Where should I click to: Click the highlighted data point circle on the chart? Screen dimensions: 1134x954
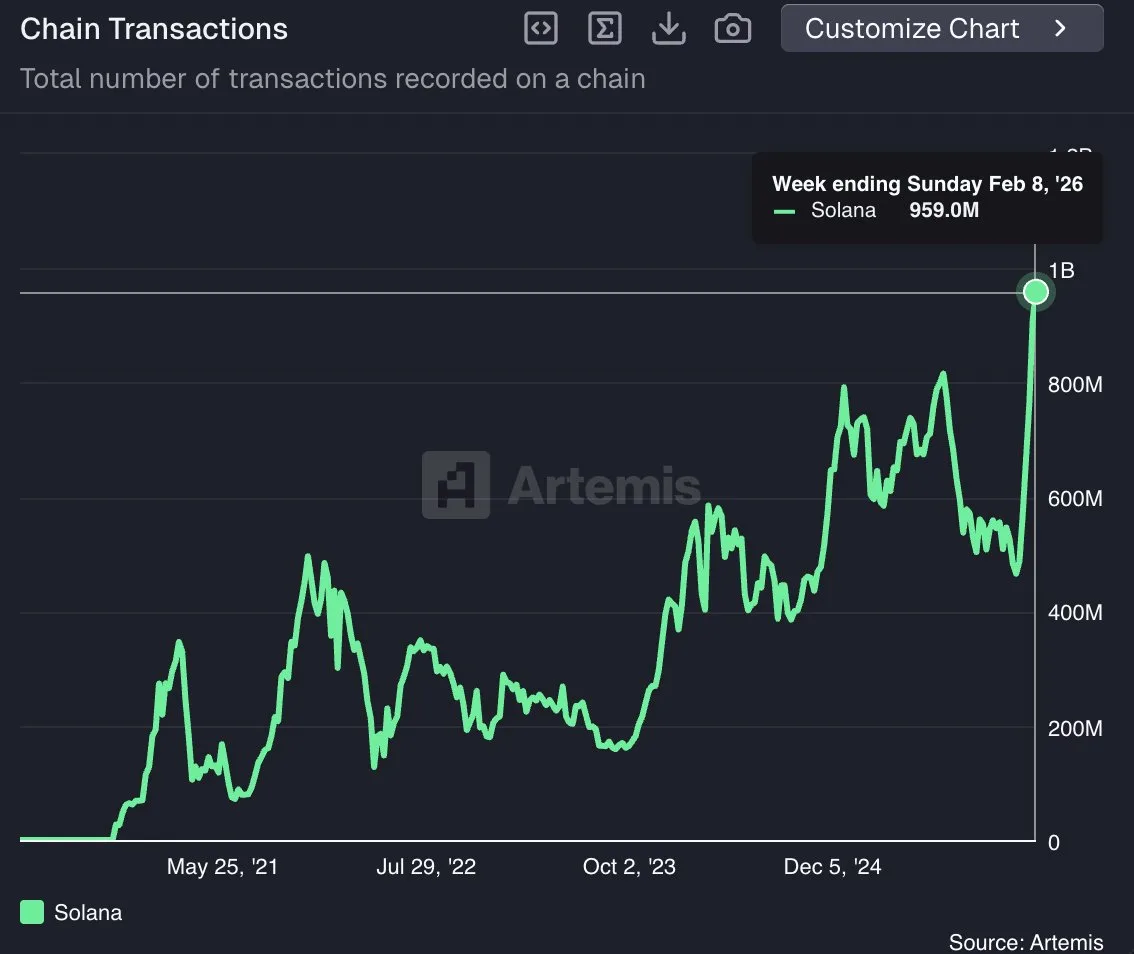click(1035, 291)
